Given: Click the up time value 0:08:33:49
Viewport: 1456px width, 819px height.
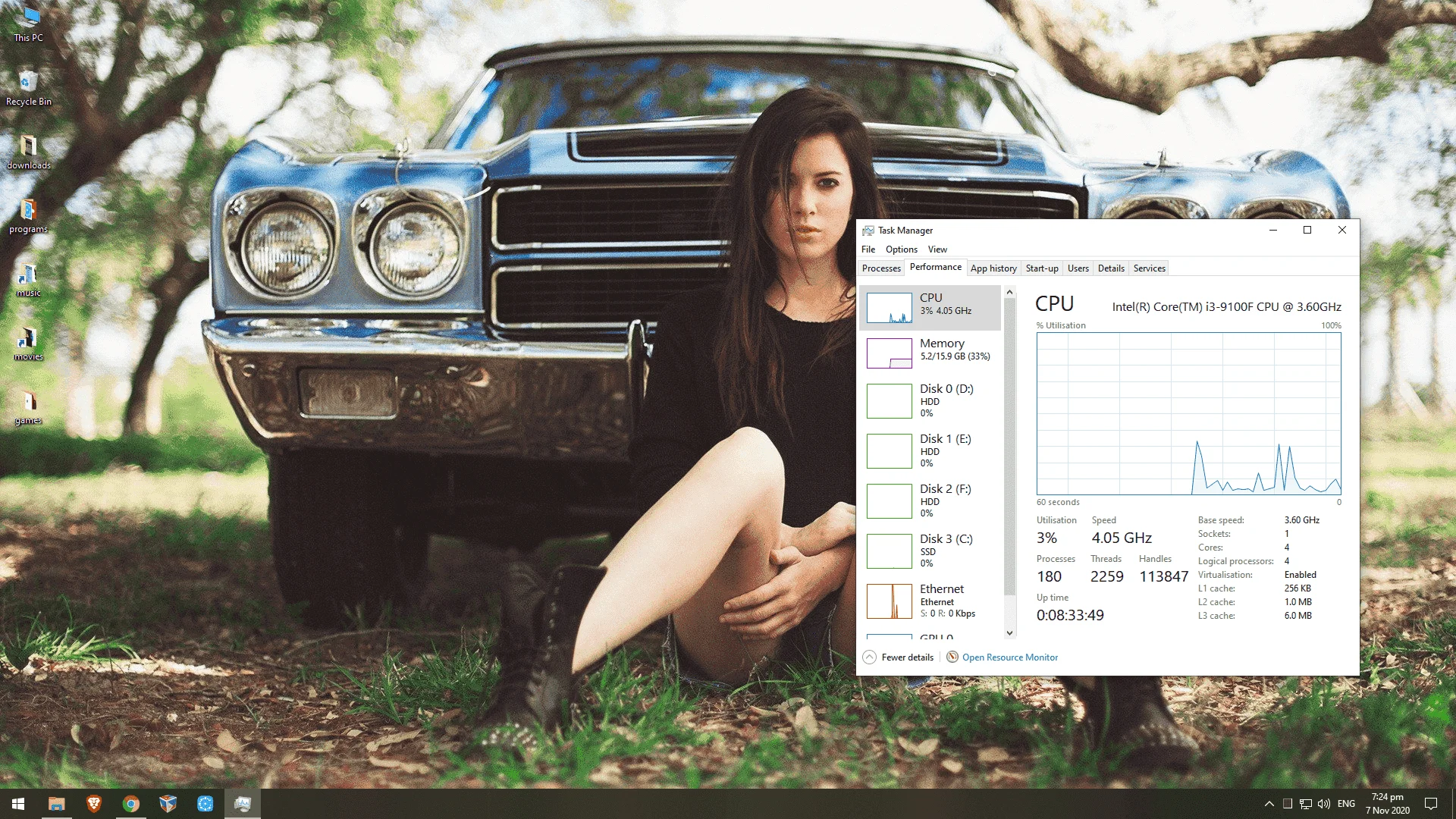Looking at the screenshot, I should (x=1070, y=615).
